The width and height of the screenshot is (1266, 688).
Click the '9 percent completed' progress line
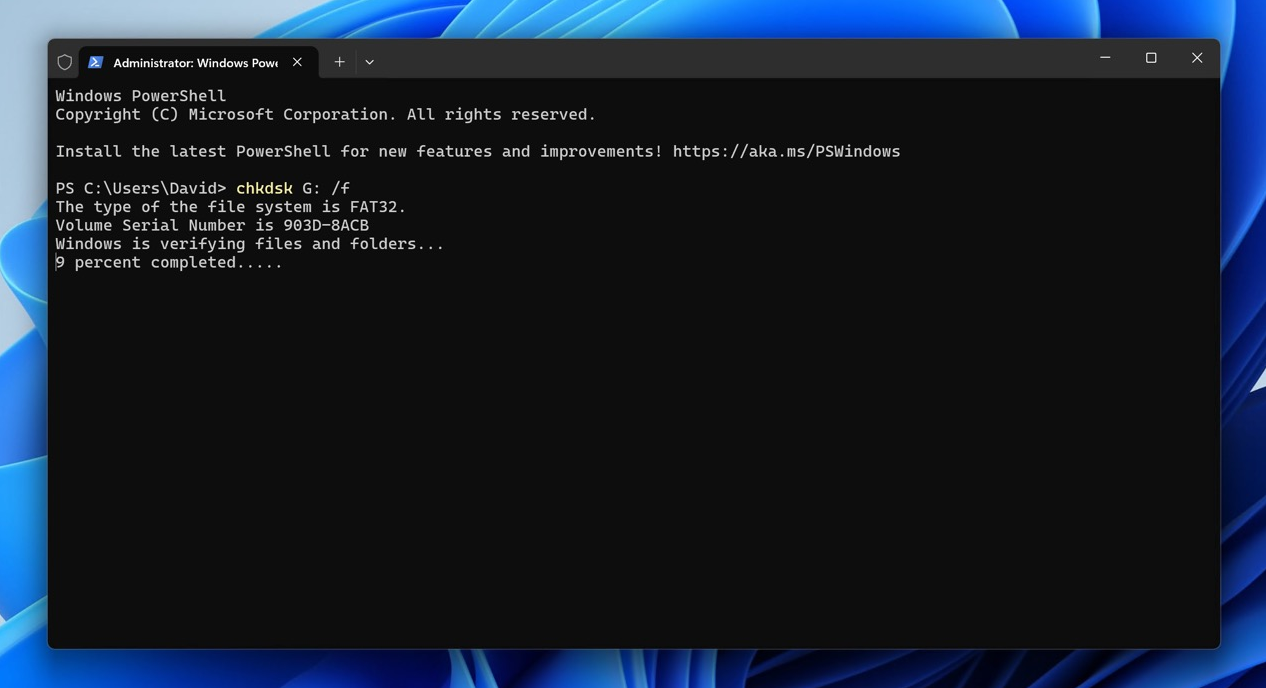point(168,263)
